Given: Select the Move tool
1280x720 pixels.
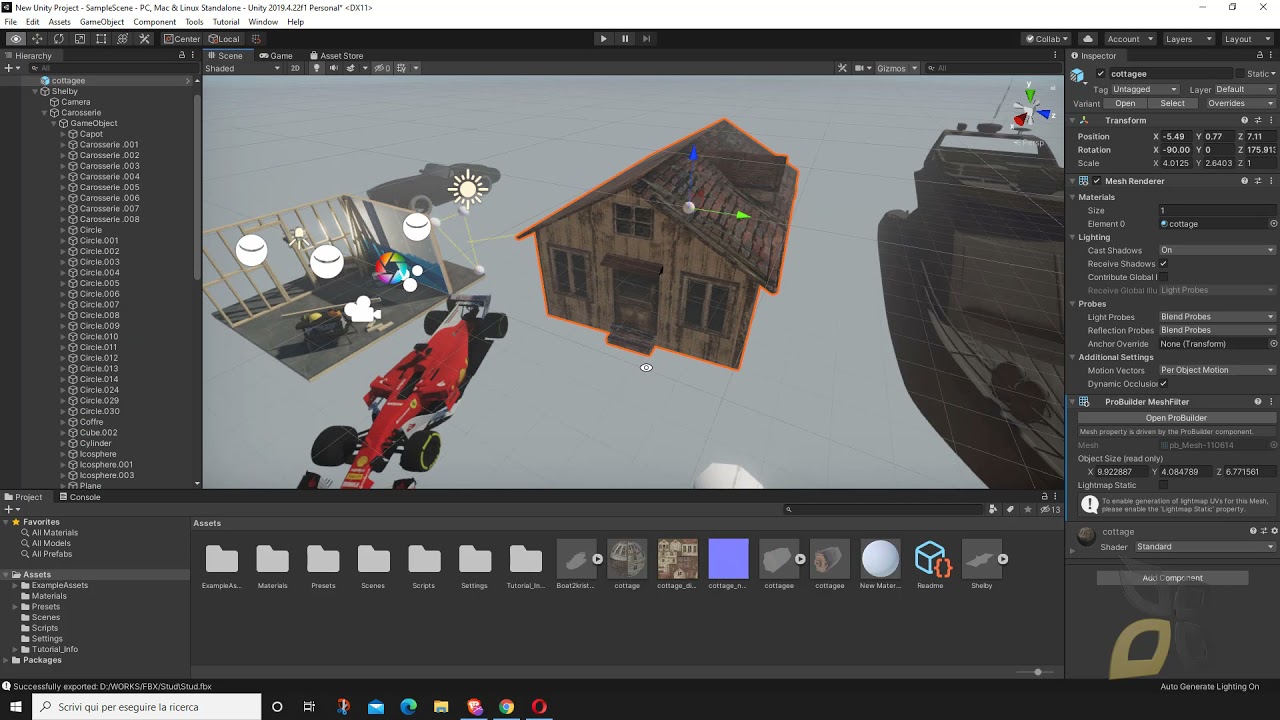Looking at the screenshot, I should (x=37, y=39).
